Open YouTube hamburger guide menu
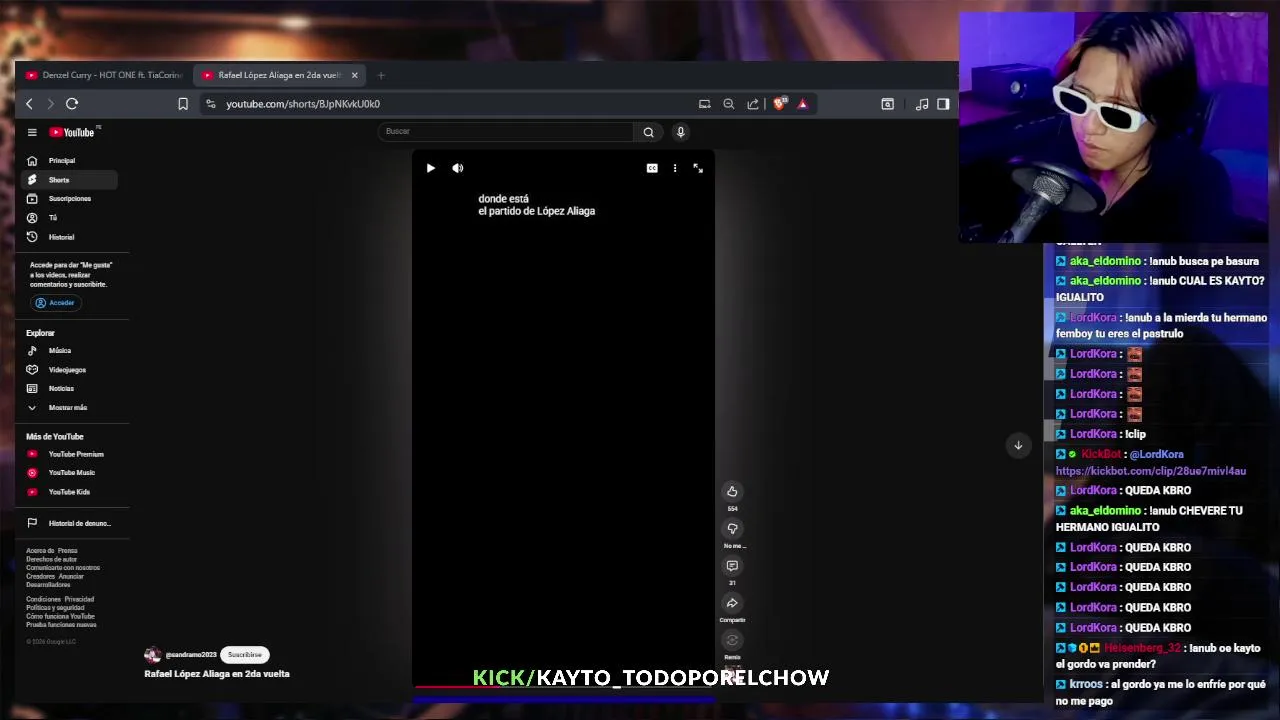The image size is (1280, 720). click(x=32, y=132)
